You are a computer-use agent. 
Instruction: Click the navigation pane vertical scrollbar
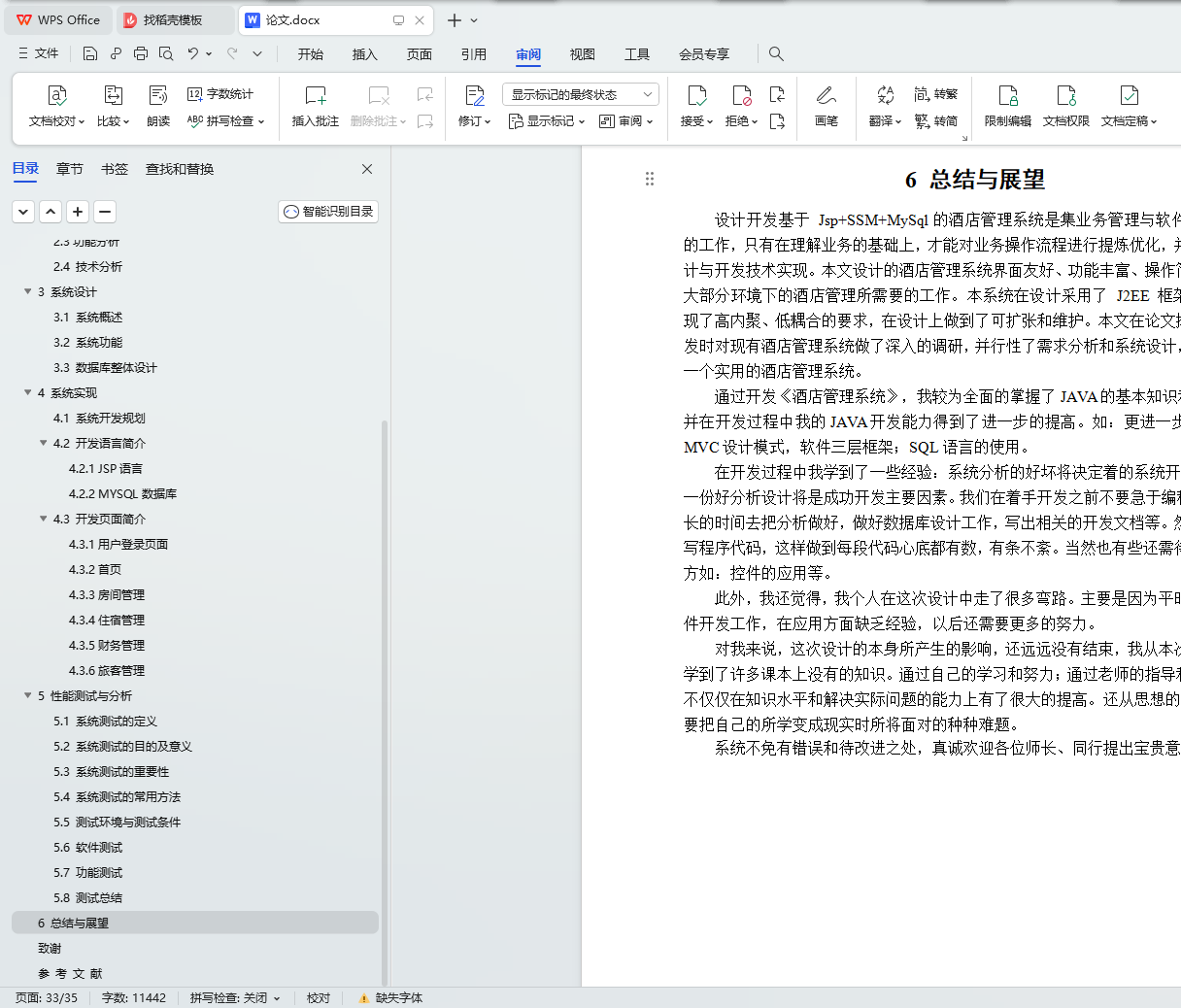pyautogui.click(x=385, y=703)
